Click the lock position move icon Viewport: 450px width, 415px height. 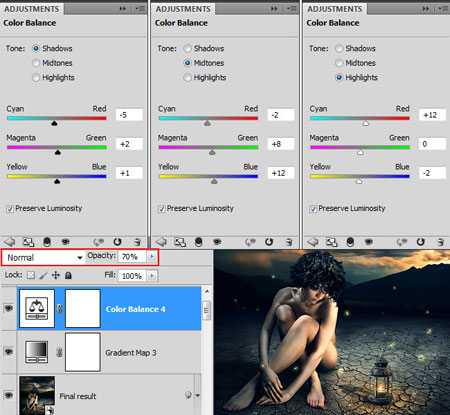coord(56,275)
